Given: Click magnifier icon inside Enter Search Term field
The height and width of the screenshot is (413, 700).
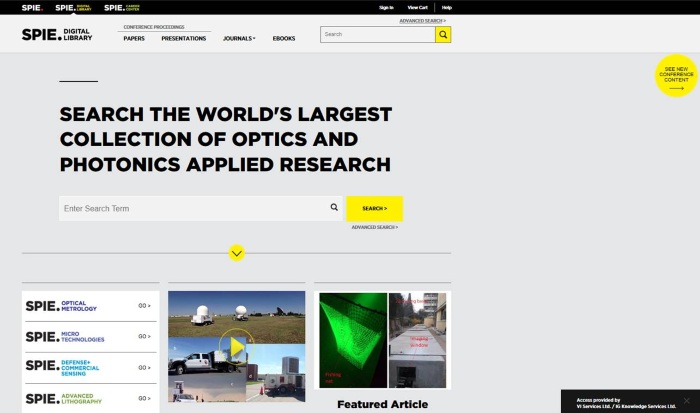Looking at the screenshot, I should coord(334,207).
